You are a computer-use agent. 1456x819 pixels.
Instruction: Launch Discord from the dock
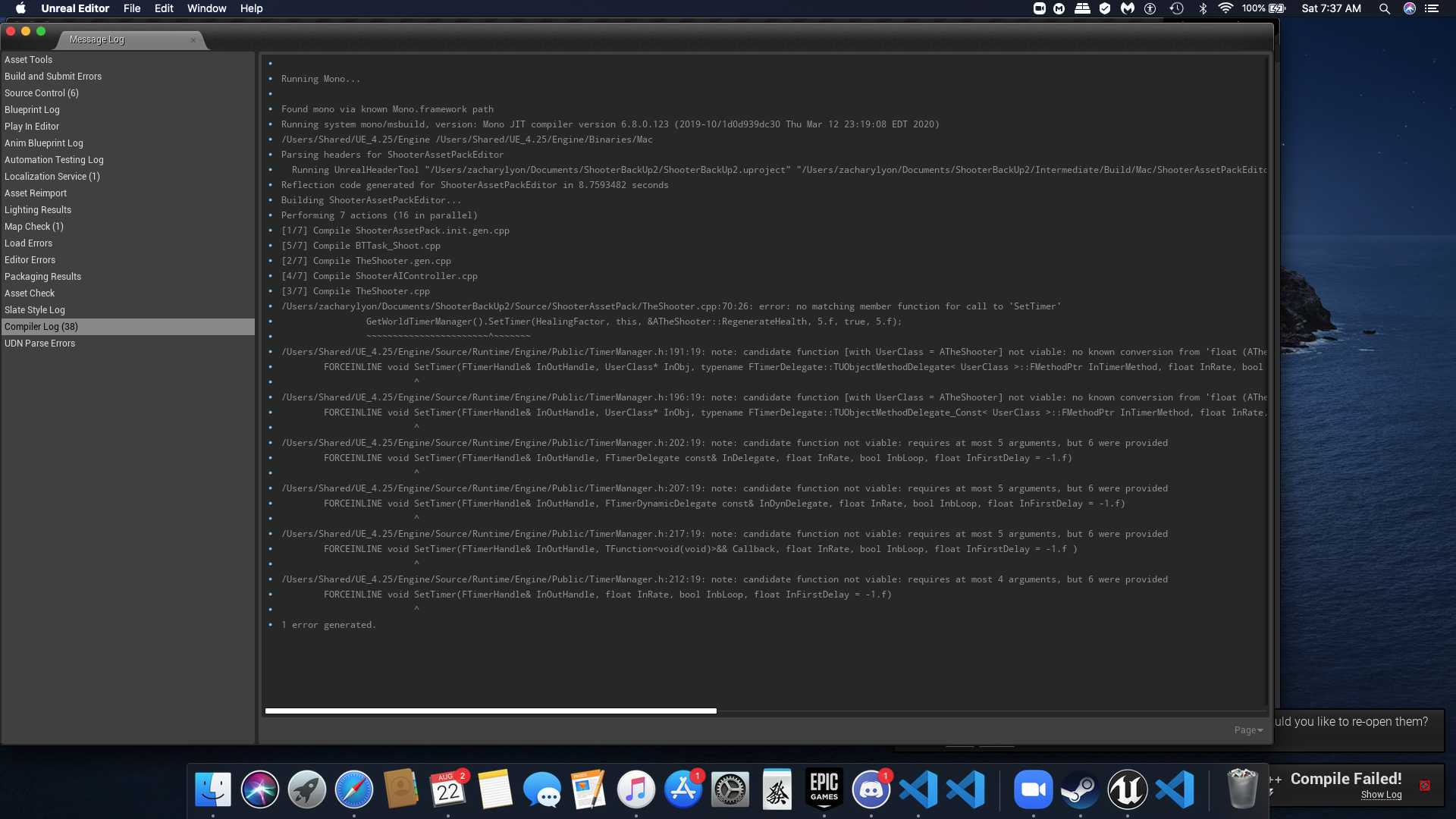[x=871, y=789]
